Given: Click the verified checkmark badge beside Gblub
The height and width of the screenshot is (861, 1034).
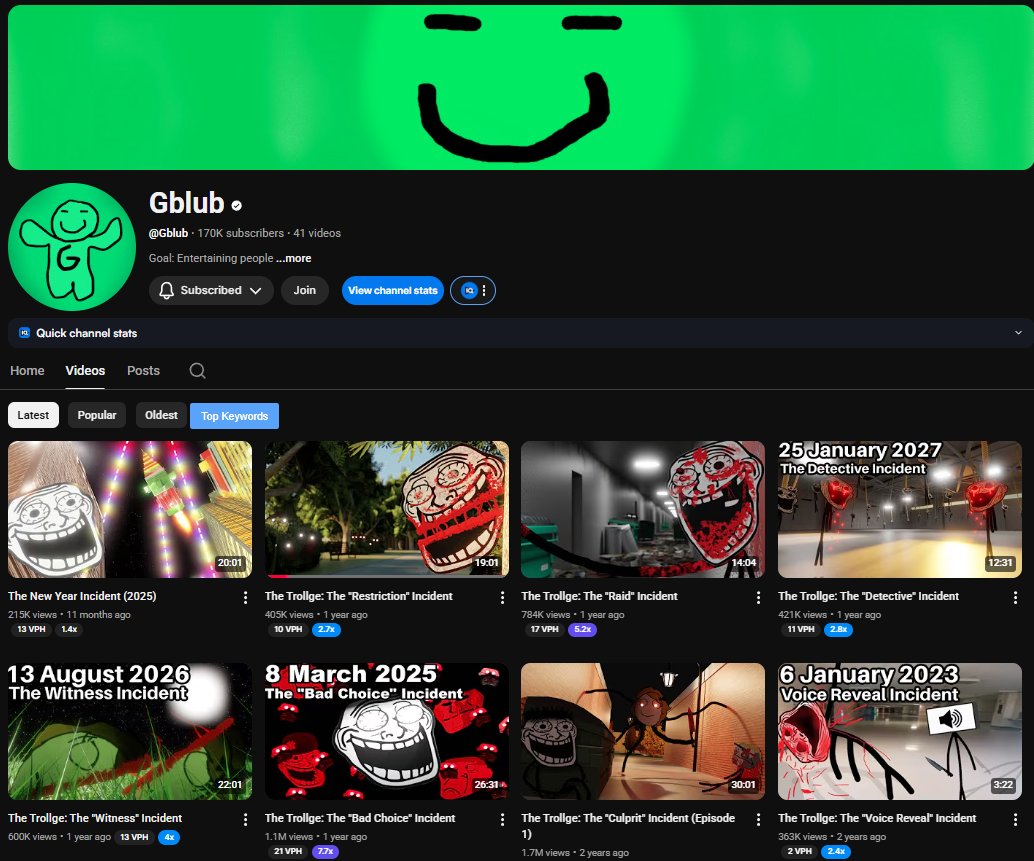Looking at the screenshot, I should pos(237,206).
